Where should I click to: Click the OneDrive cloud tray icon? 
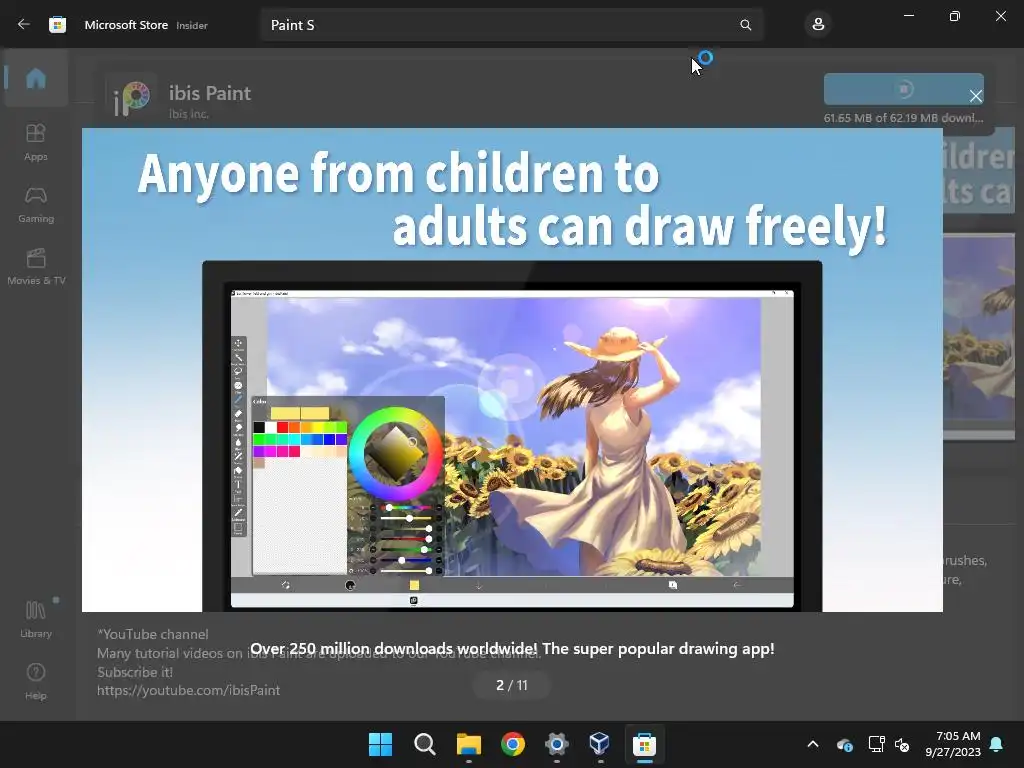[x=844, y=744]
